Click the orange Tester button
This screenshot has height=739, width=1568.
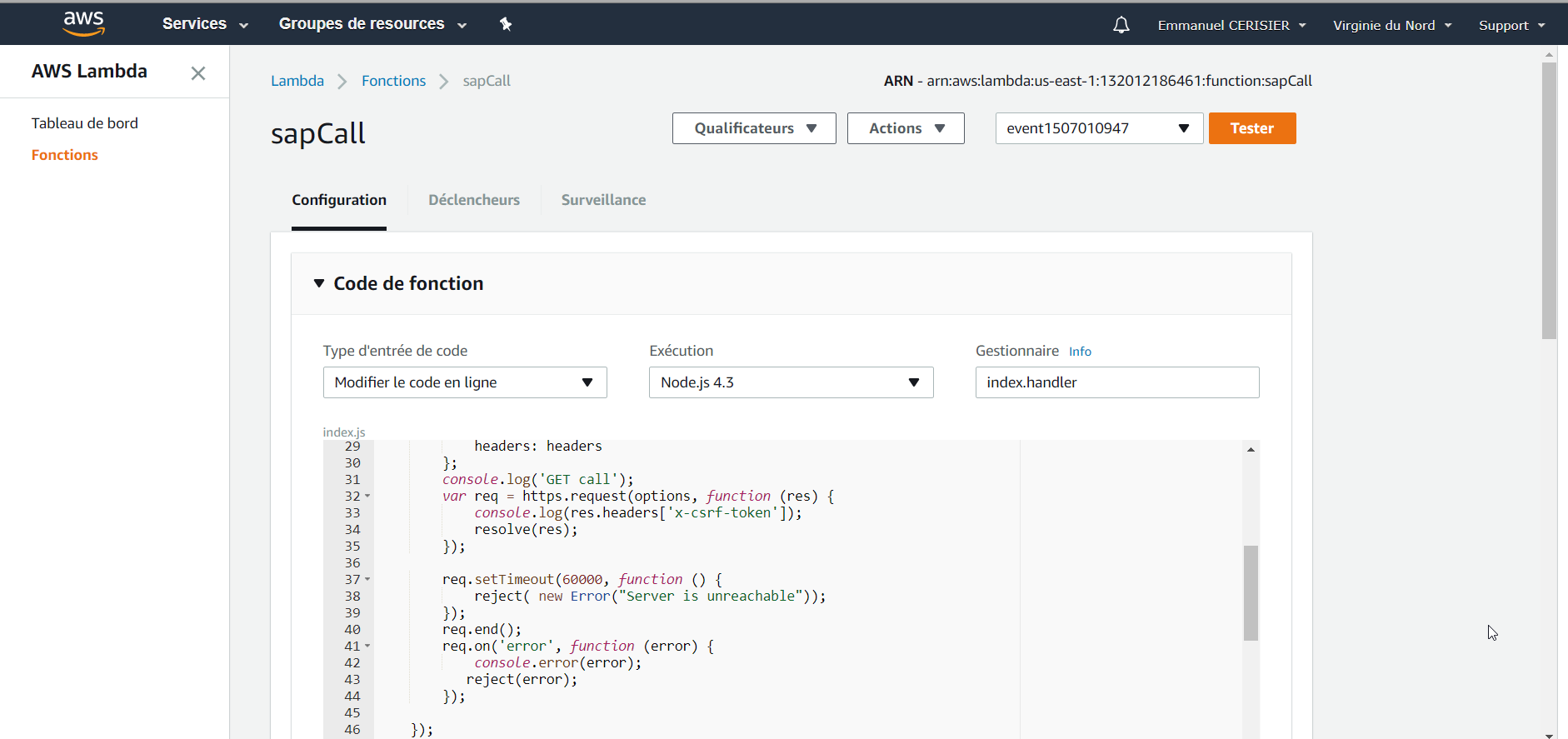click(x=1252, y=128)
